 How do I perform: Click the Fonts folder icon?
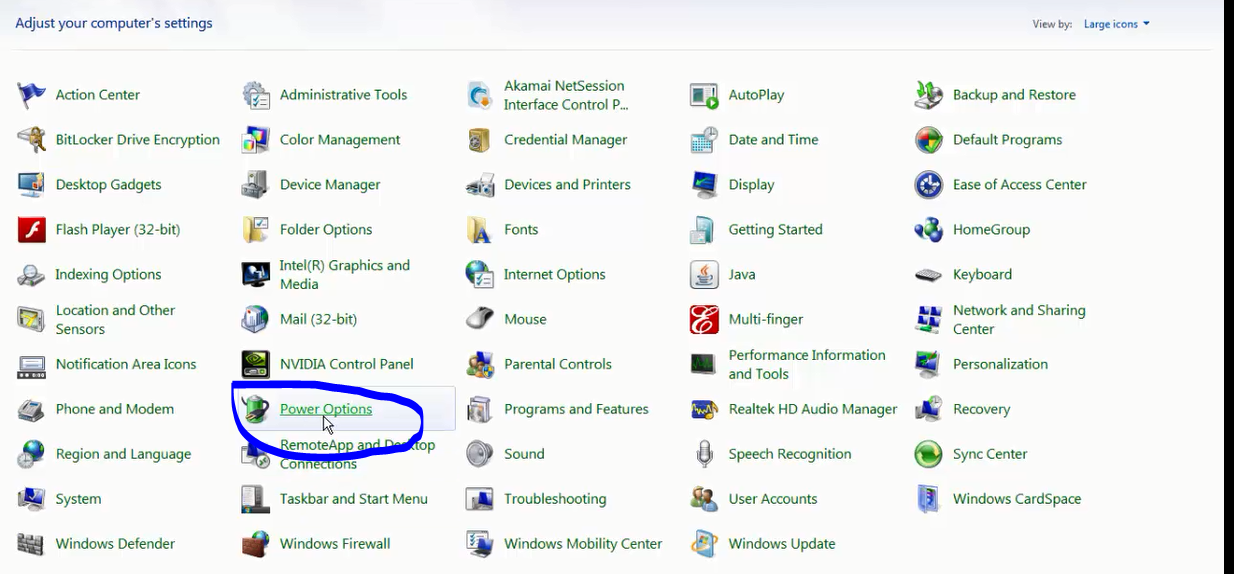[x=480, y=230]
